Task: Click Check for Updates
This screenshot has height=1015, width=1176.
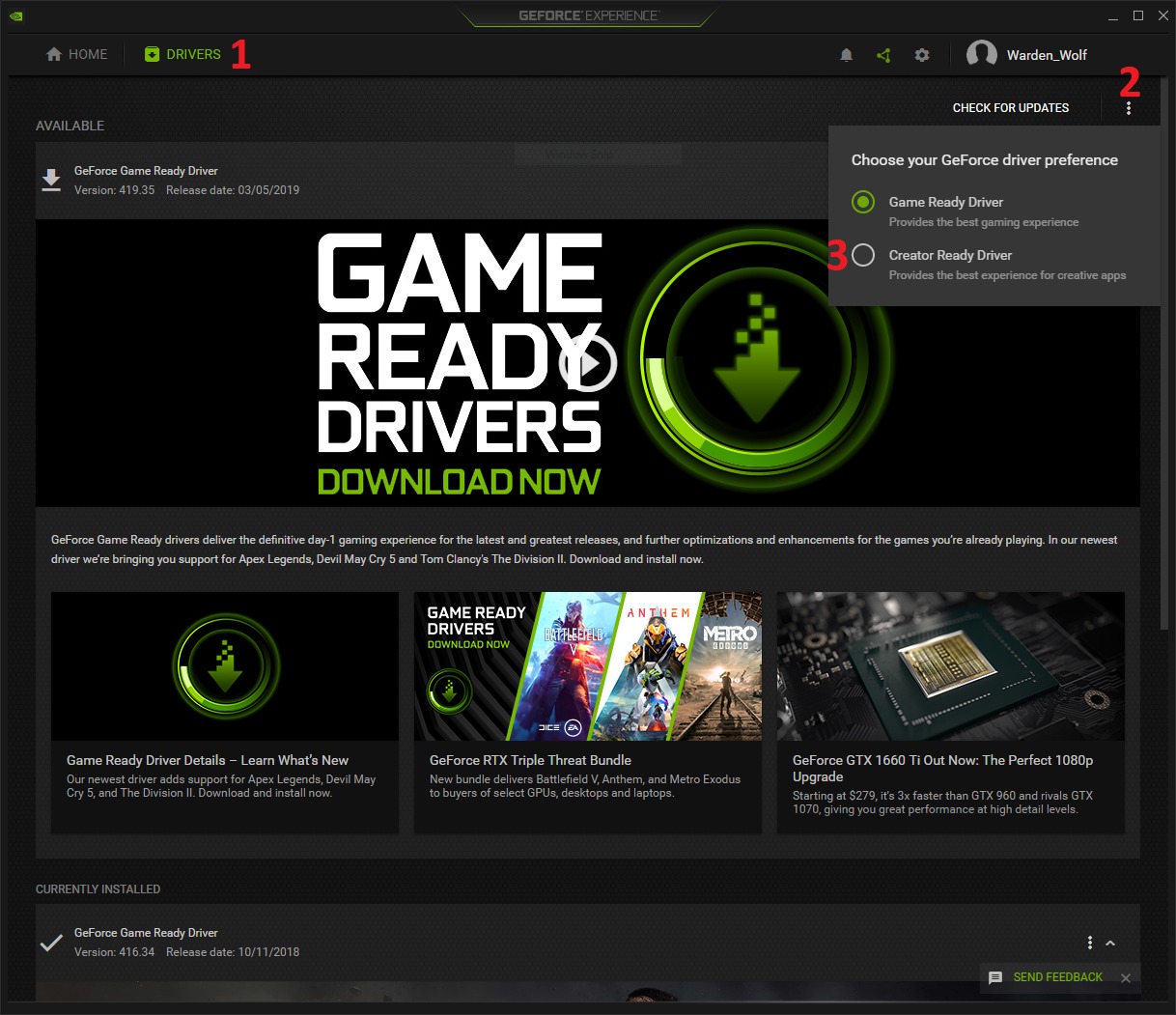Action: (x=1010, y=108)
